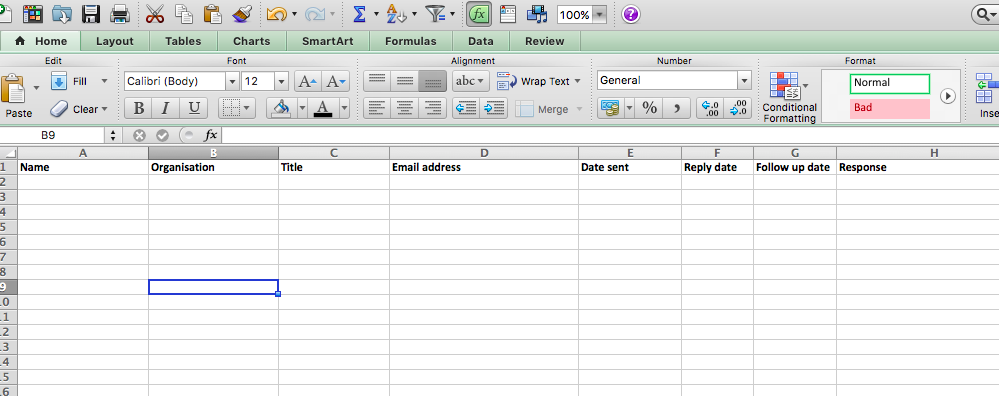Expand the Fill options dropdown arrow

[104, 81]
